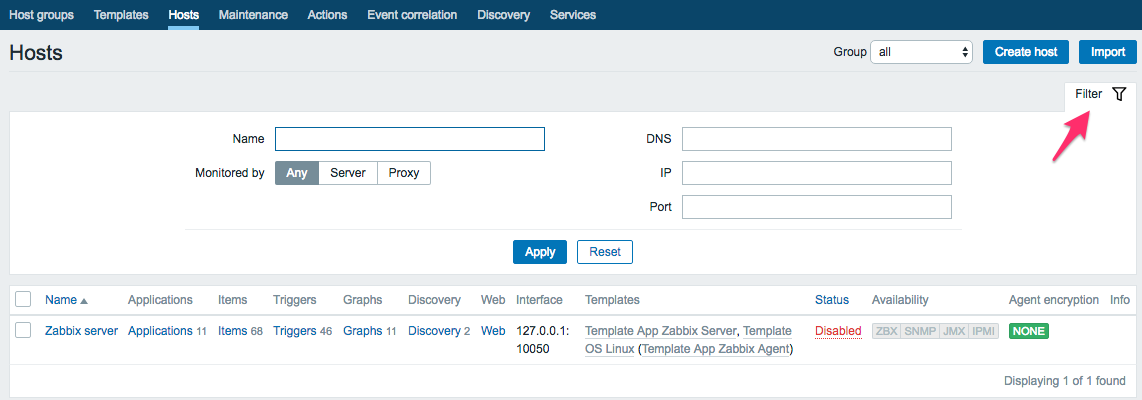Click the ZBX availability indicator
Screen dimensions: 1142x400
[x=886, y=331]
